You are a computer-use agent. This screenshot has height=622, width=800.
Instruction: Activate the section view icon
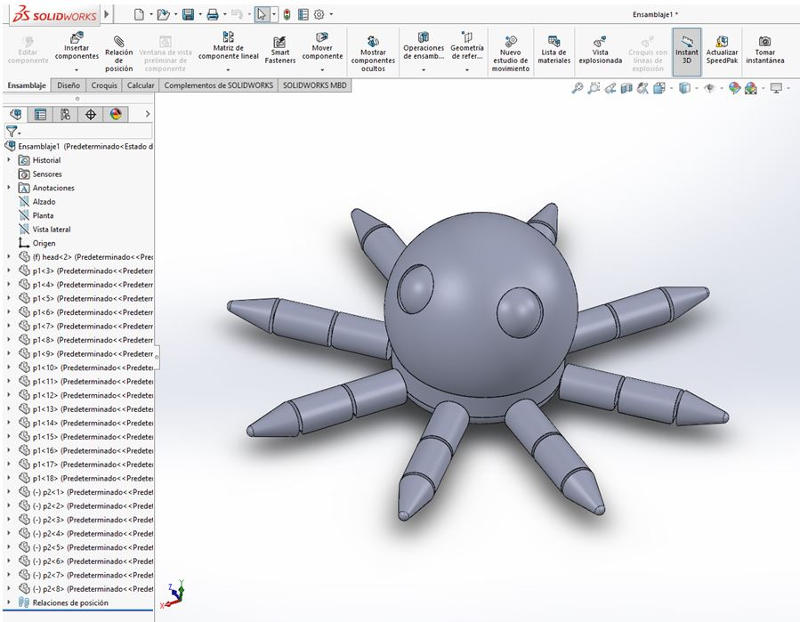pos(627,88)
